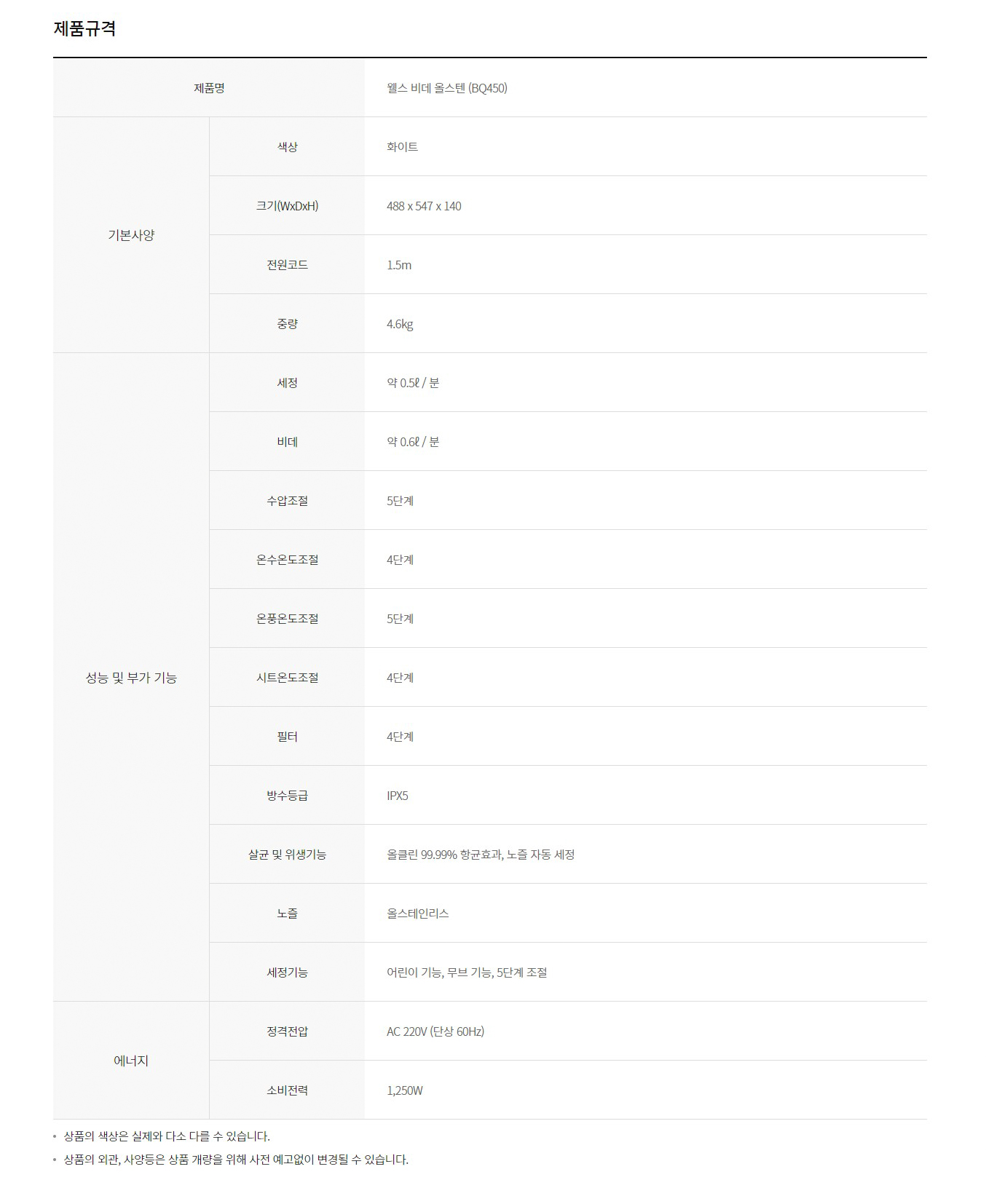
Task: Select the 에너지 category cell
Action: tap(131, 1061)
